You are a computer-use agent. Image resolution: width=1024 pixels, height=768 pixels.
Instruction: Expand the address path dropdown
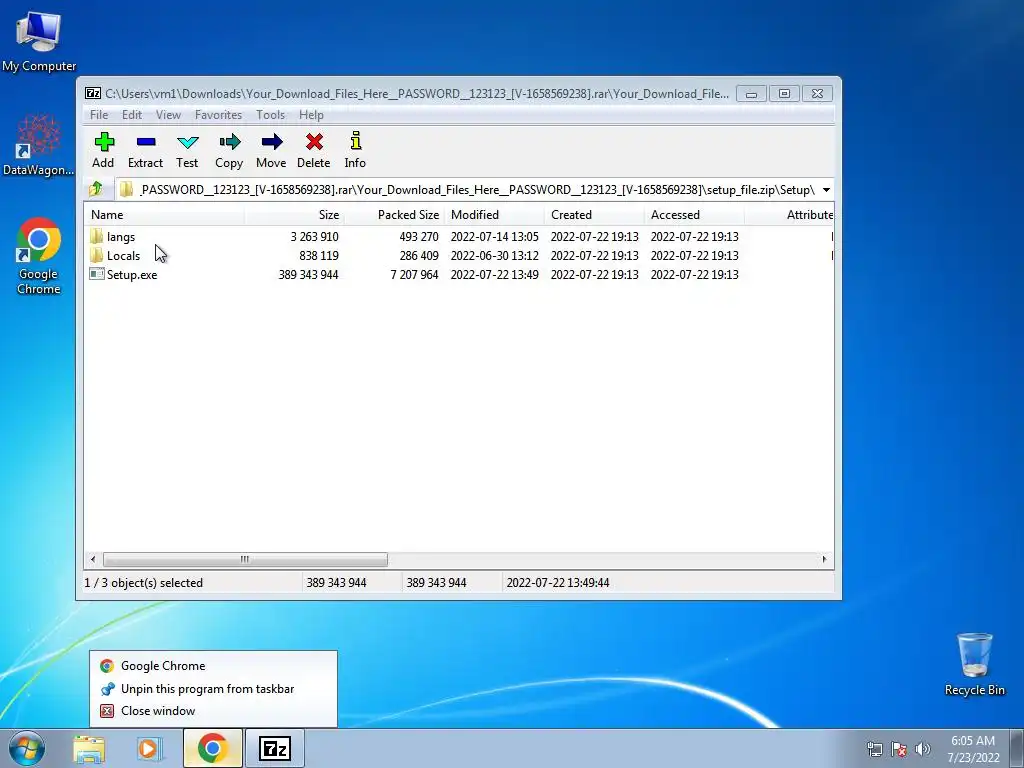(x=826, y=190)
